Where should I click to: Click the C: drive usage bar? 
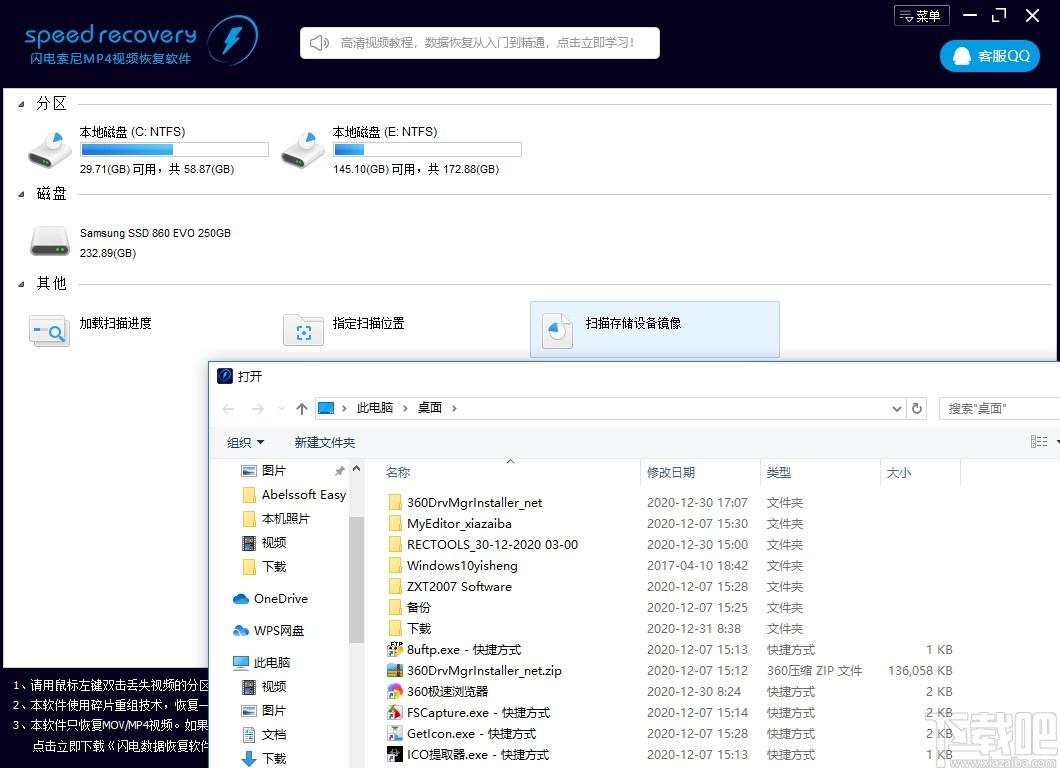[x=174, y=149]
